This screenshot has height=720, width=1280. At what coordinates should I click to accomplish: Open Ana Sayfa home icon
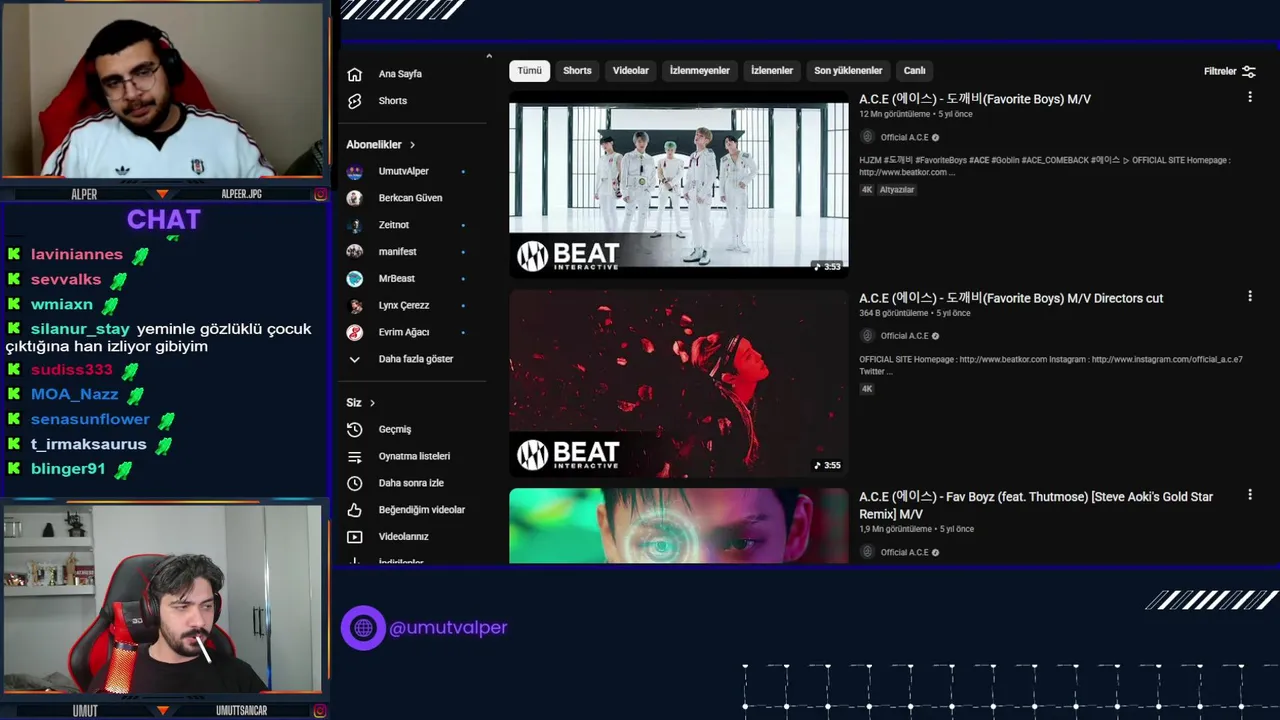[x=354, y=74]
